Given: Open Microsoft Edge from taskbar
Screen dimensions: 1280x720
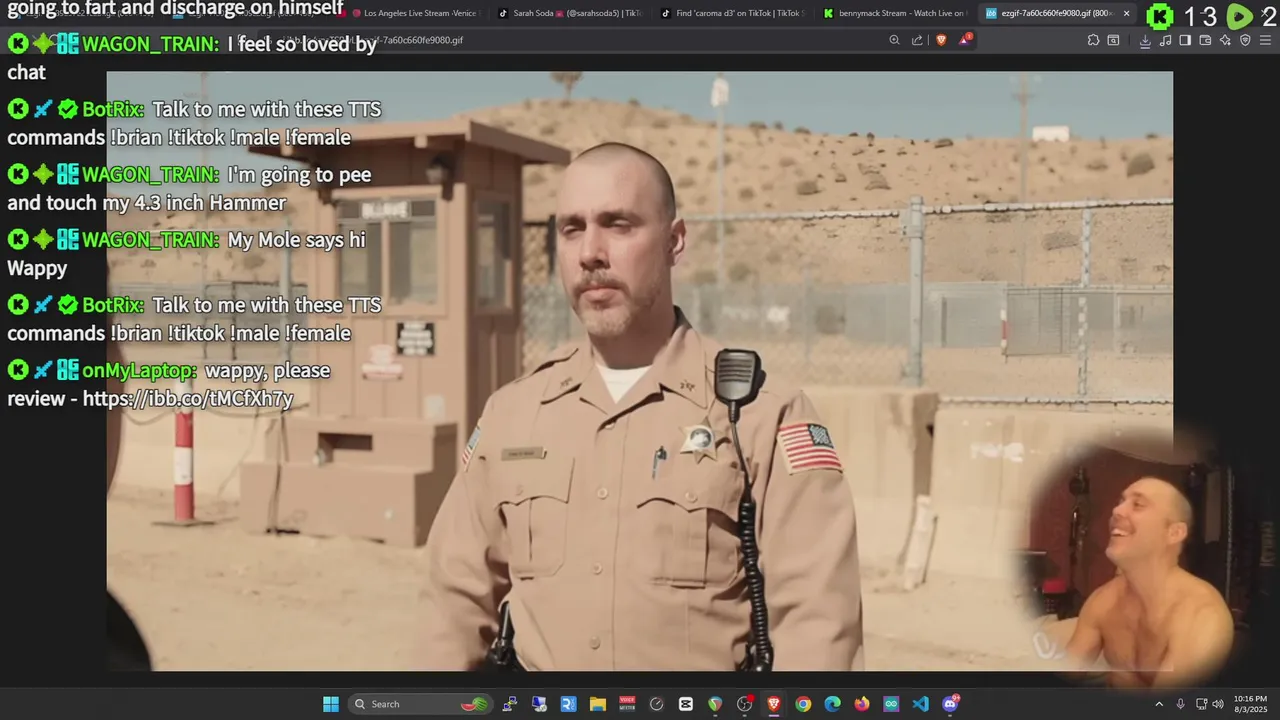Looking at the screenshot, I should pyautogui.click(x=832, y=704).
